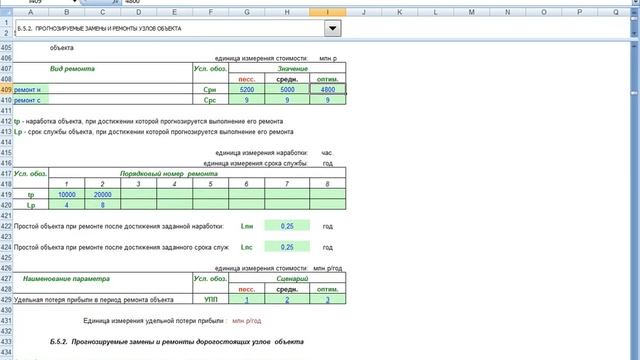The height and width of the screenshot is (360, 640).
Task: Select row 410 header
Action: (x=6, y=100)
